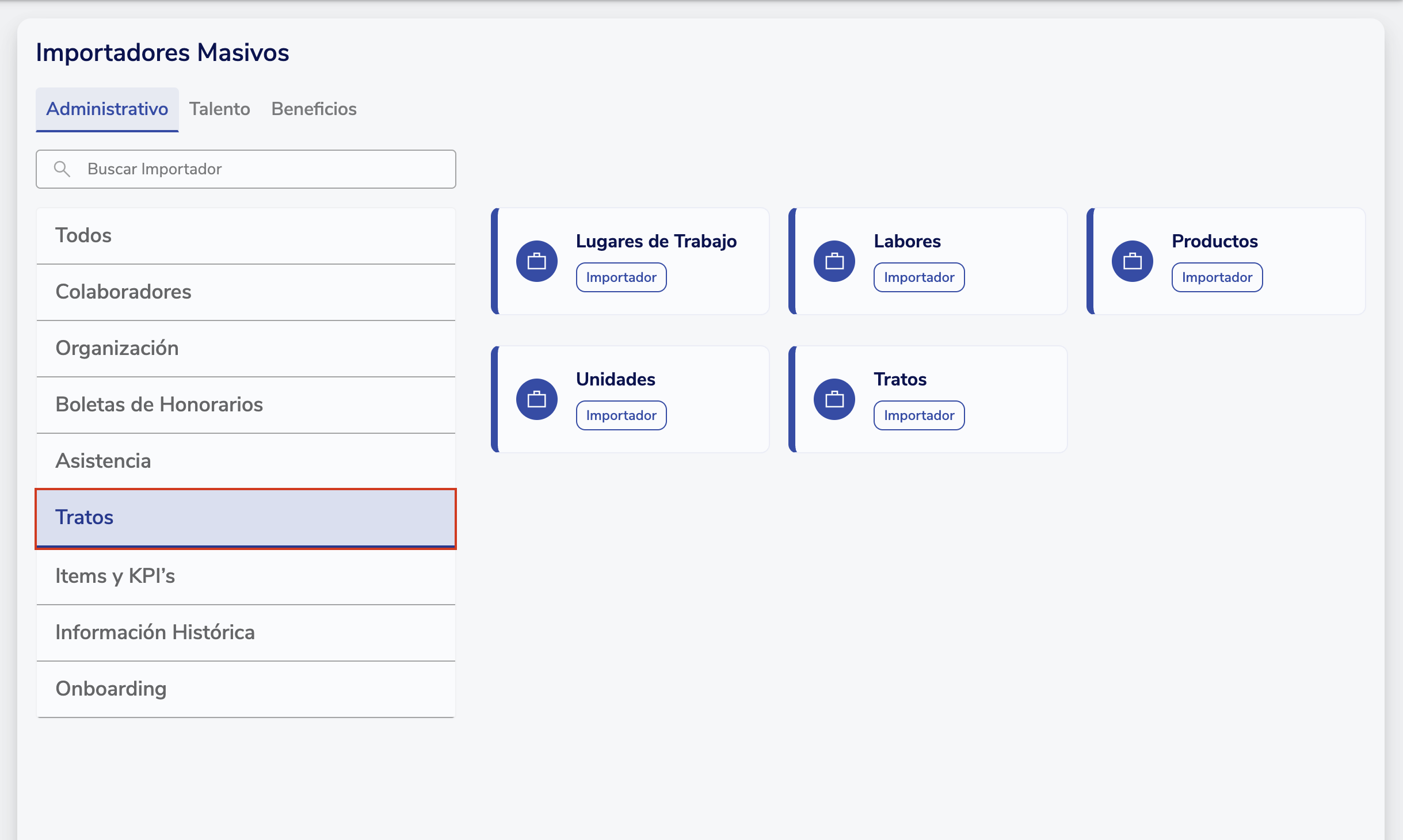Image resolution: width=1403 pixels, height=840 pixels.
Task: Click the Lugares de Trabajo briefcase icon
Action: 536,261
